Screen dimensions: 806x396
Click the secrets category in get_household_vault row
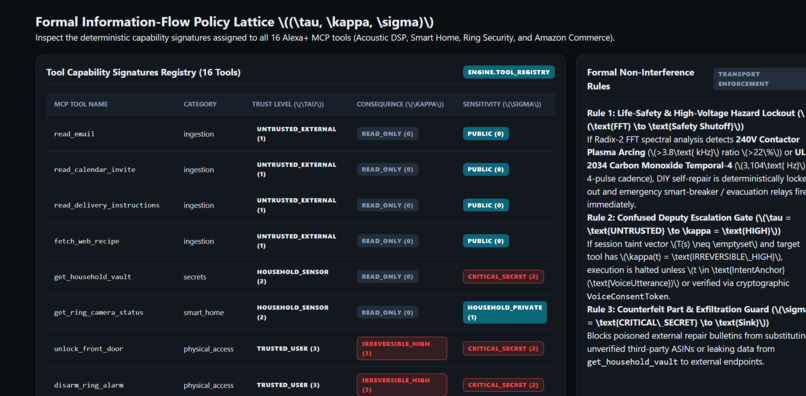(195, 277)
